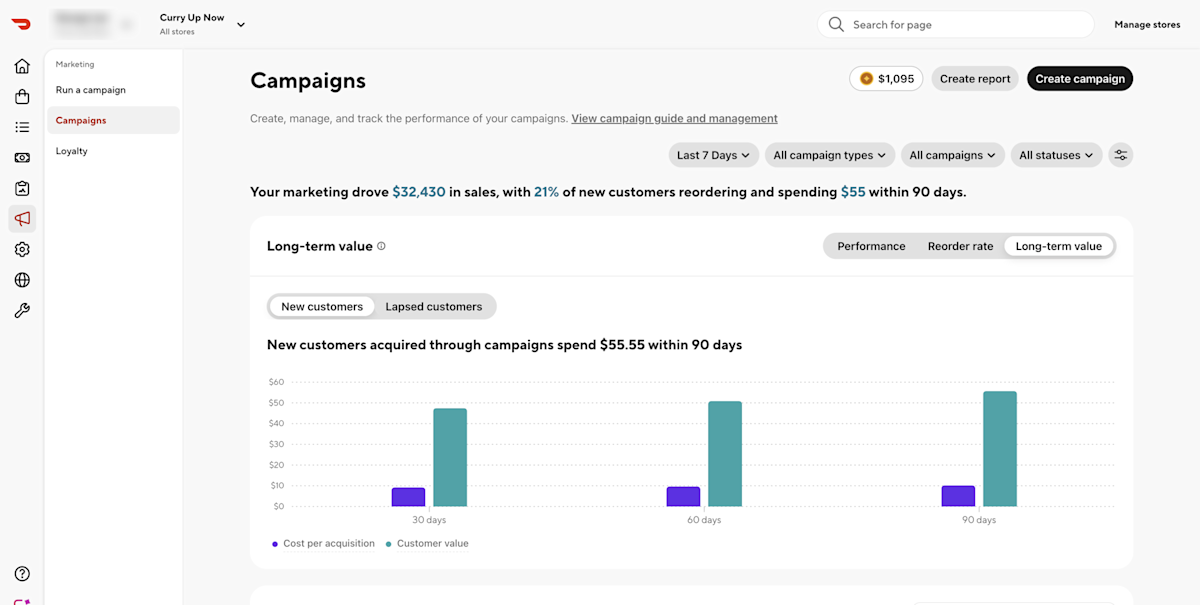Select the New customers segment
Viewport: 1200px width, 605px height.
tap(322, 307)
